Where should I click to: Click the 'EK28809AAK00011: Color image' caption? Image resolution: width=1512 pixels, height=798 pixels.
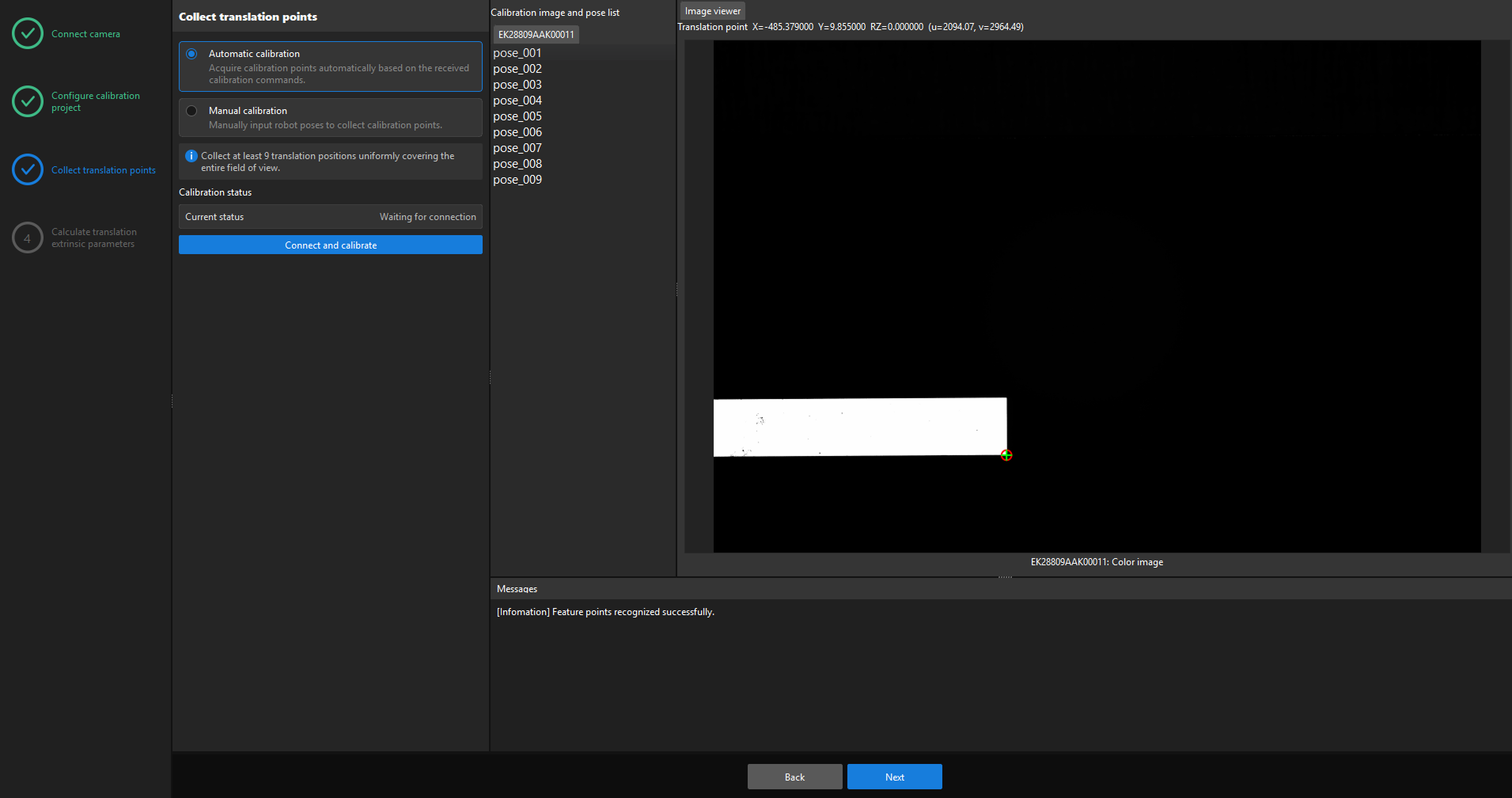[x=1097, y=562]
